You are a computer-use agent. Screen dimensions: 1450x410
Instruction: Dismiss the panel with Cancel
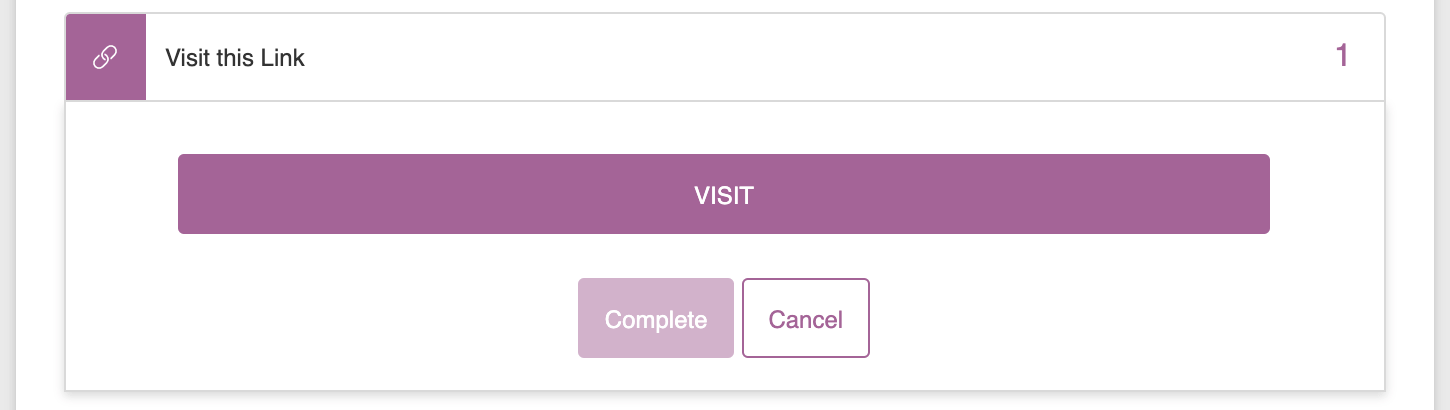806,318
